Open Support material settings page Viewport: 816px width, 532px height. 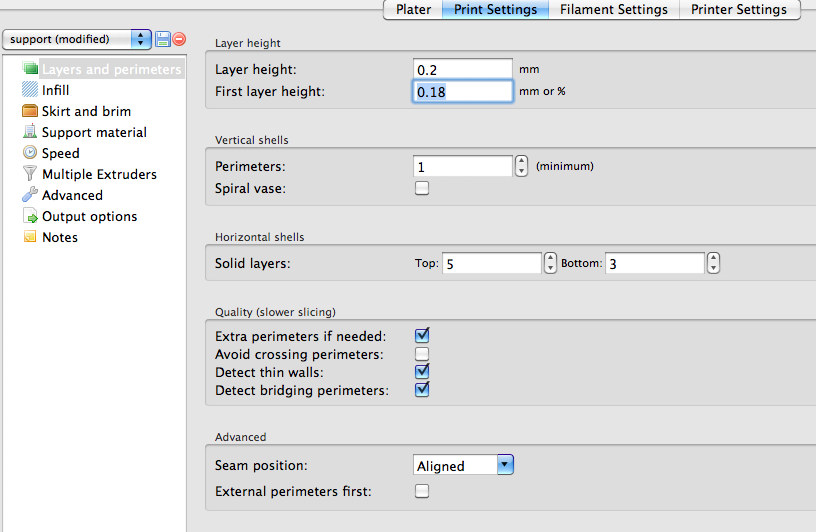(94, 132)
